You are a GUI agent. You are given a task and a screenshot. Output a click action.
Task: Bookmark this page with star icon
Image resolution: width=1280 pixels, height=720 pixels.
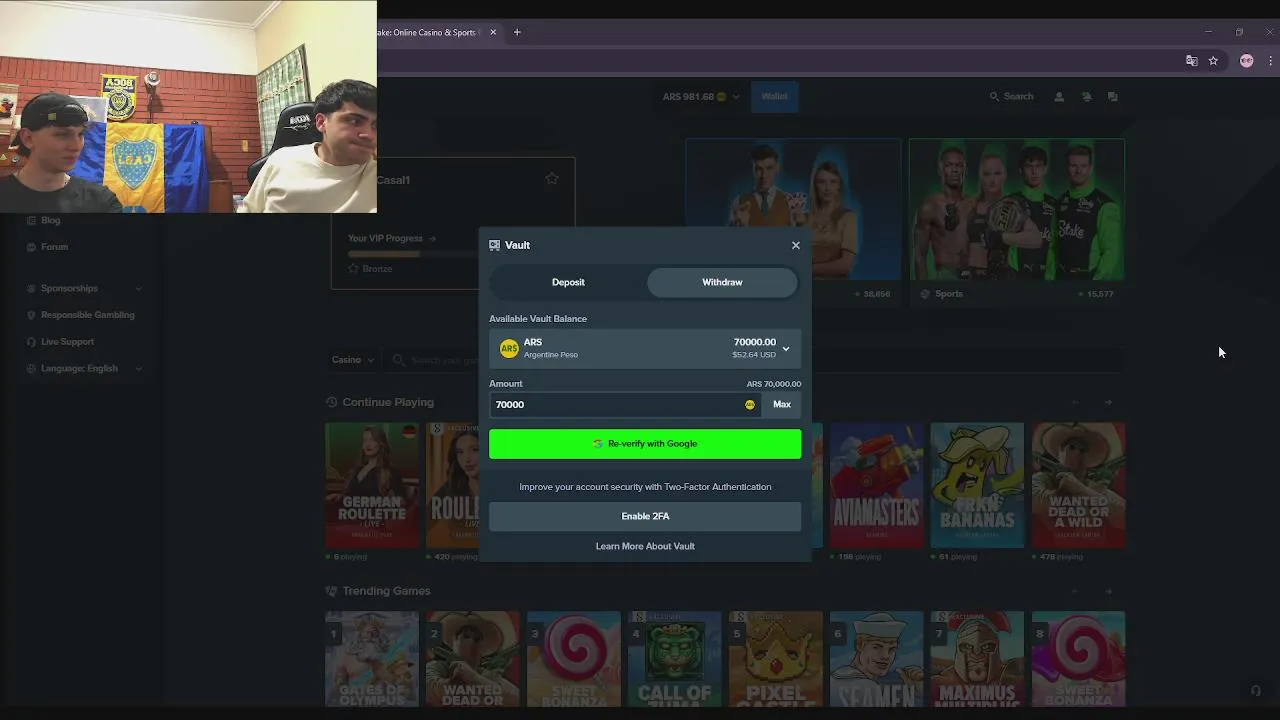pos(1213,61)
